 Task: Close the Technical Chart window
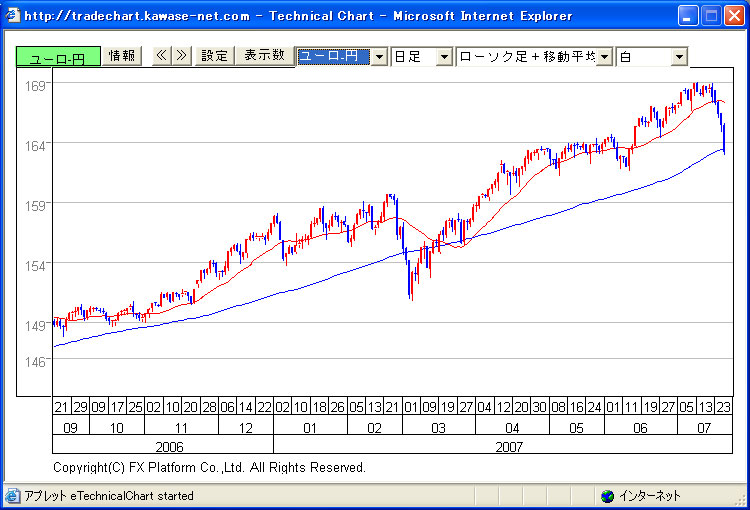tap(733, 15)
